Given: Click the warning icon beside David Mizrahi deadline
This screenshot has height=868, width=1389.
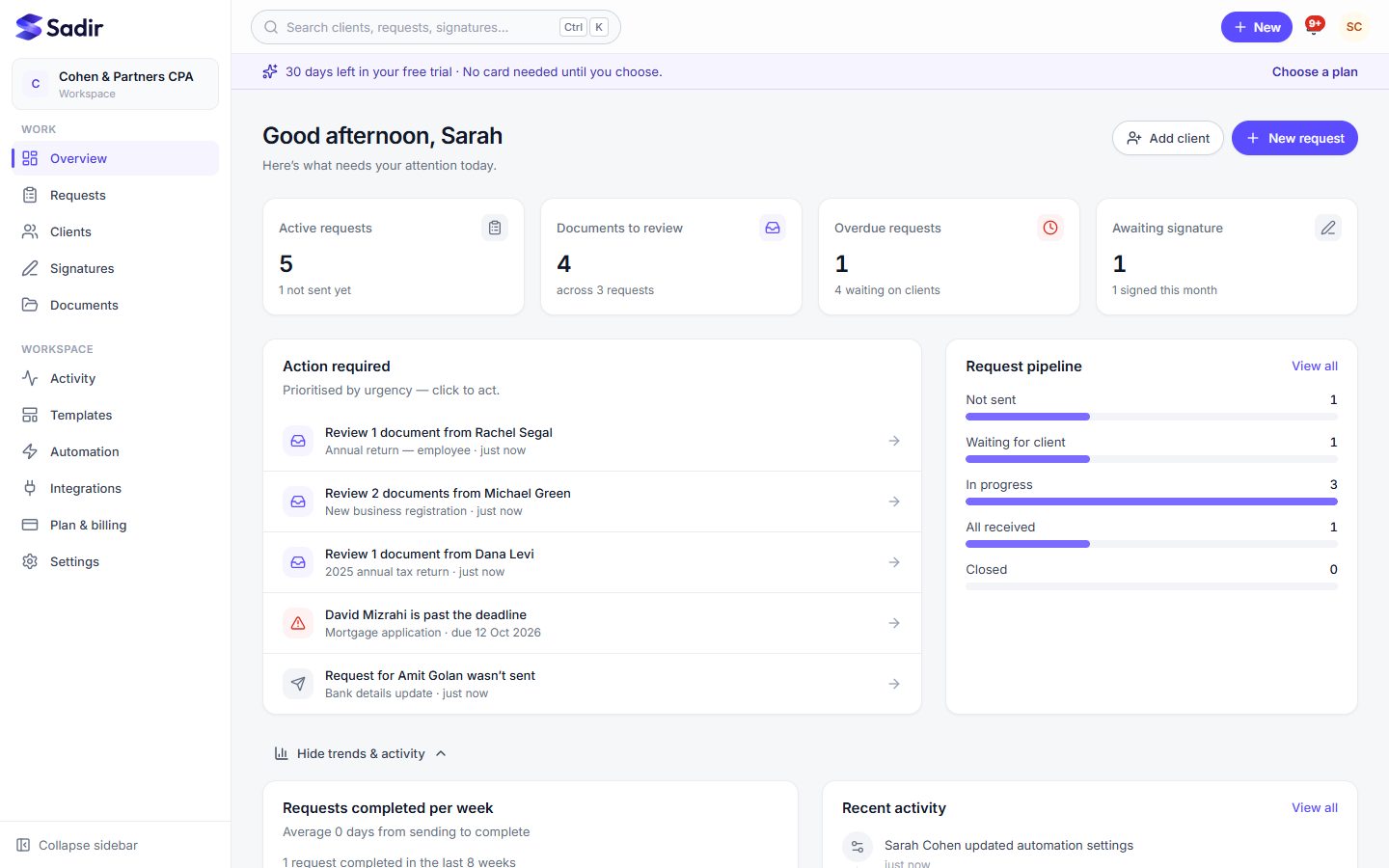Looking at the screenshot, I should click(x=298, y=623).
